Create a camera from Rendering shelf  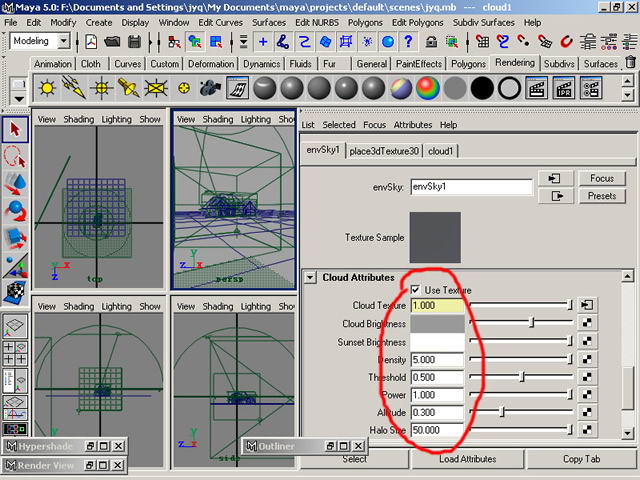click(x=210, y=88)
